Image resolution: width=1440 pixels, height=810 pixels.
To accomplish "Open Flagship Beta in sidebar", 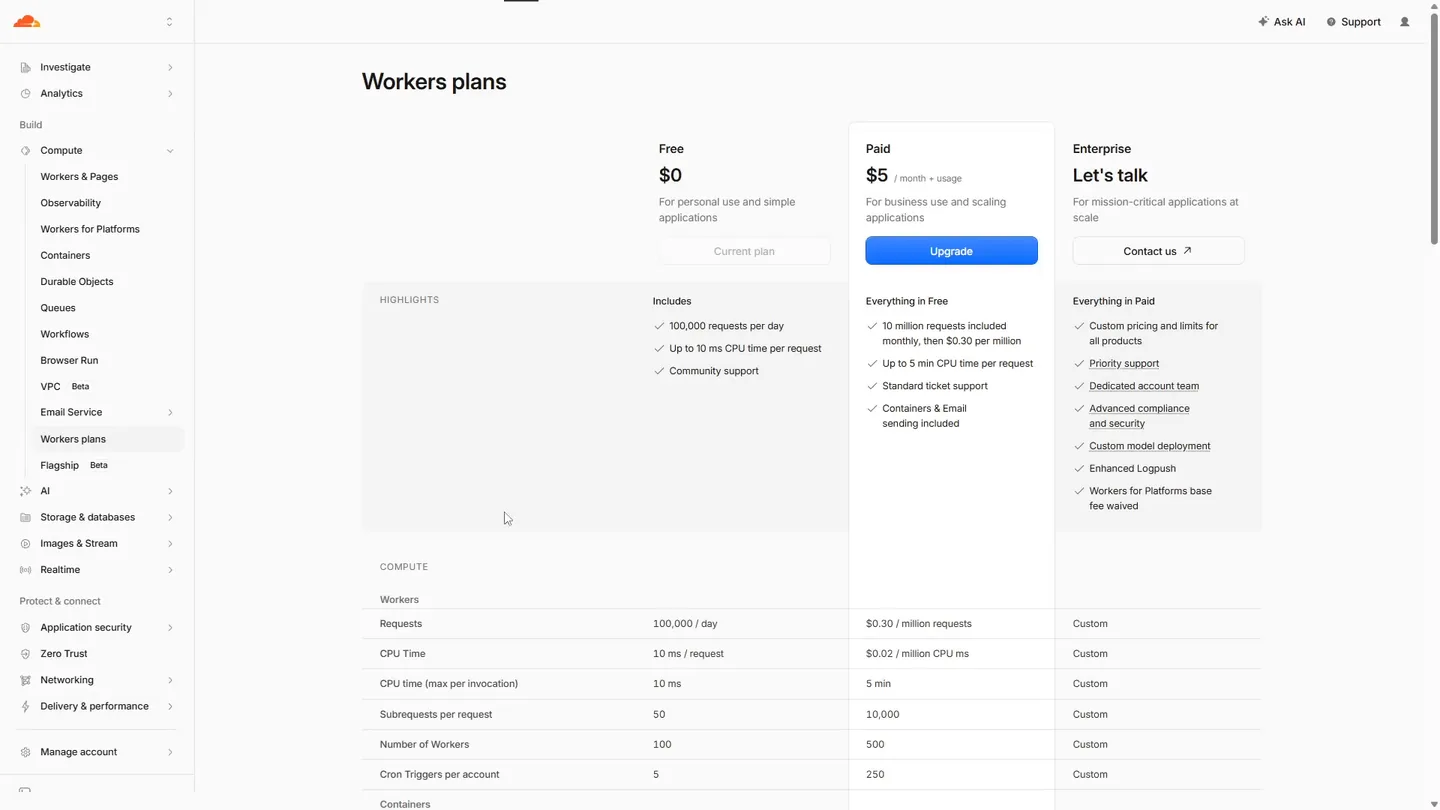I will coord(74,465).
